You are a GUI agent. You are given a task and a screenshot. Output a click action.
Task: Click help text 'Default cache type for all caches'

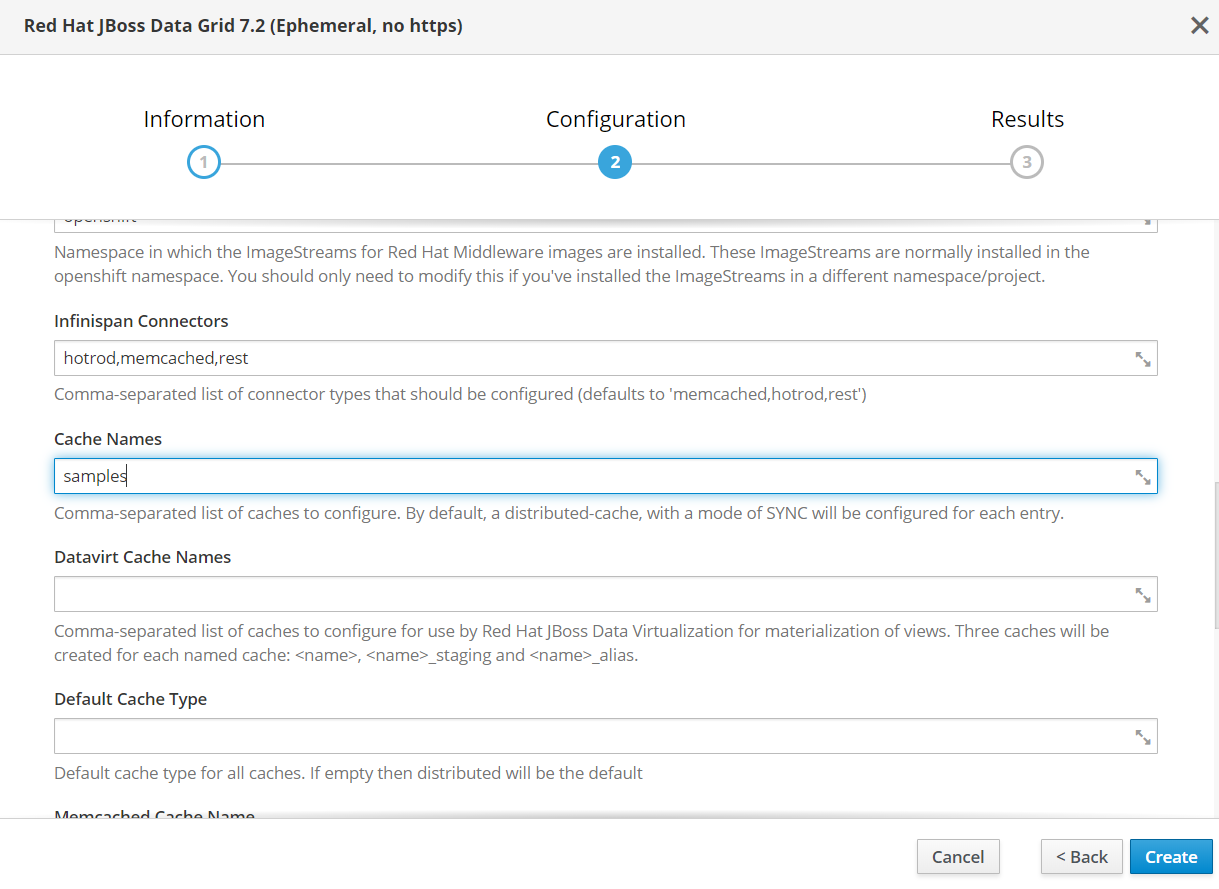[x=348, y=773]
